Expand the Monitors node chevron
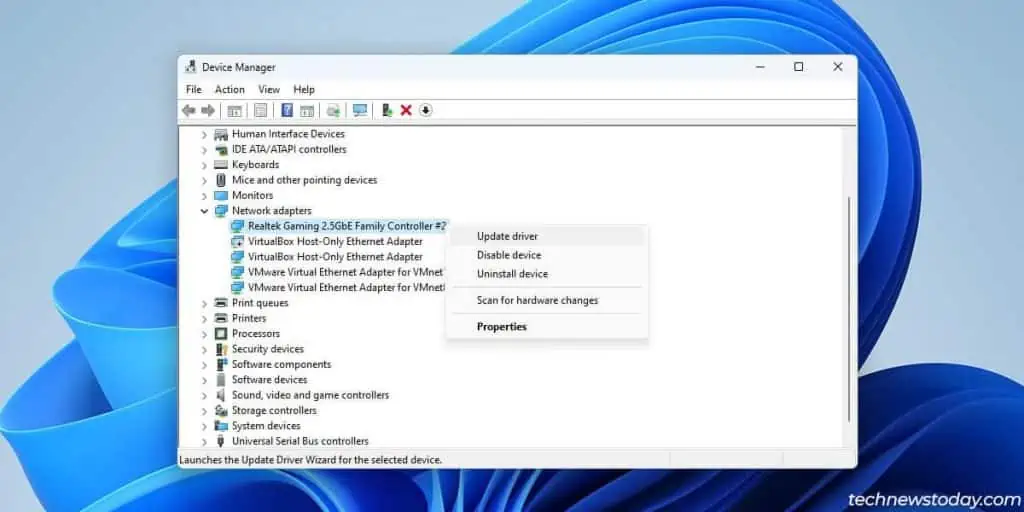 204,195
